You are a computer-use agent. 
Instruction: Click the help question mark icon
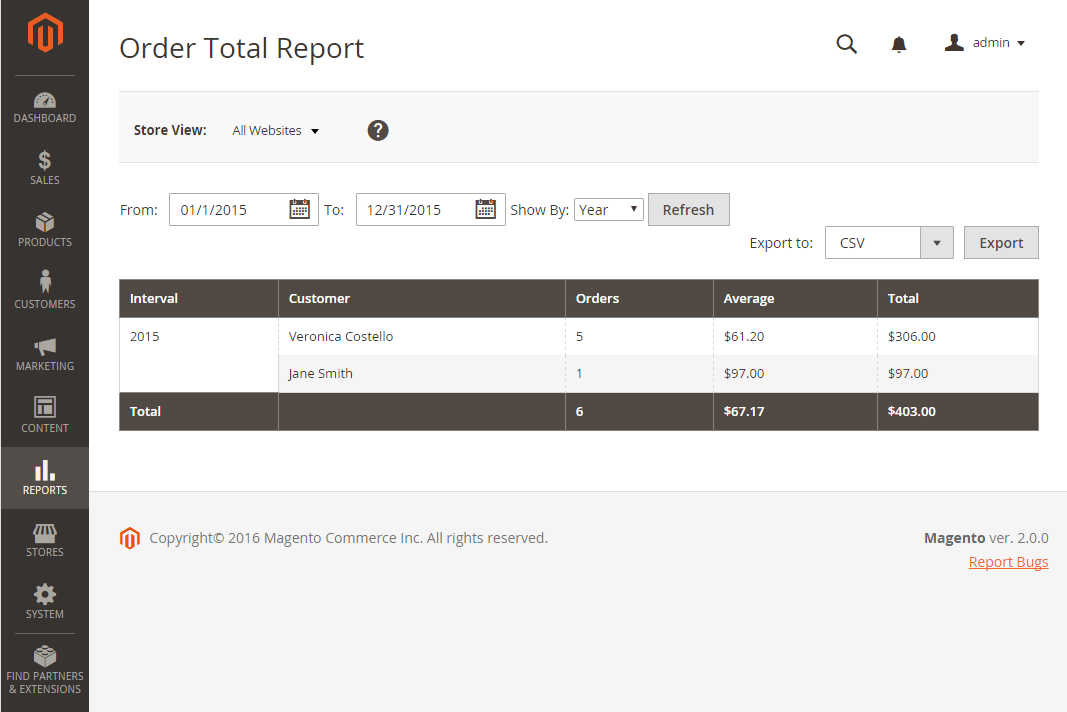(x=378, y=130)
